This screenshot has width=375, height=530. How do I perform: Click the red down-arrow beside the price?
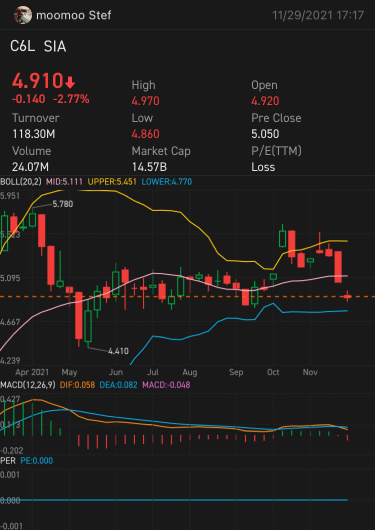tap(70, 82)
